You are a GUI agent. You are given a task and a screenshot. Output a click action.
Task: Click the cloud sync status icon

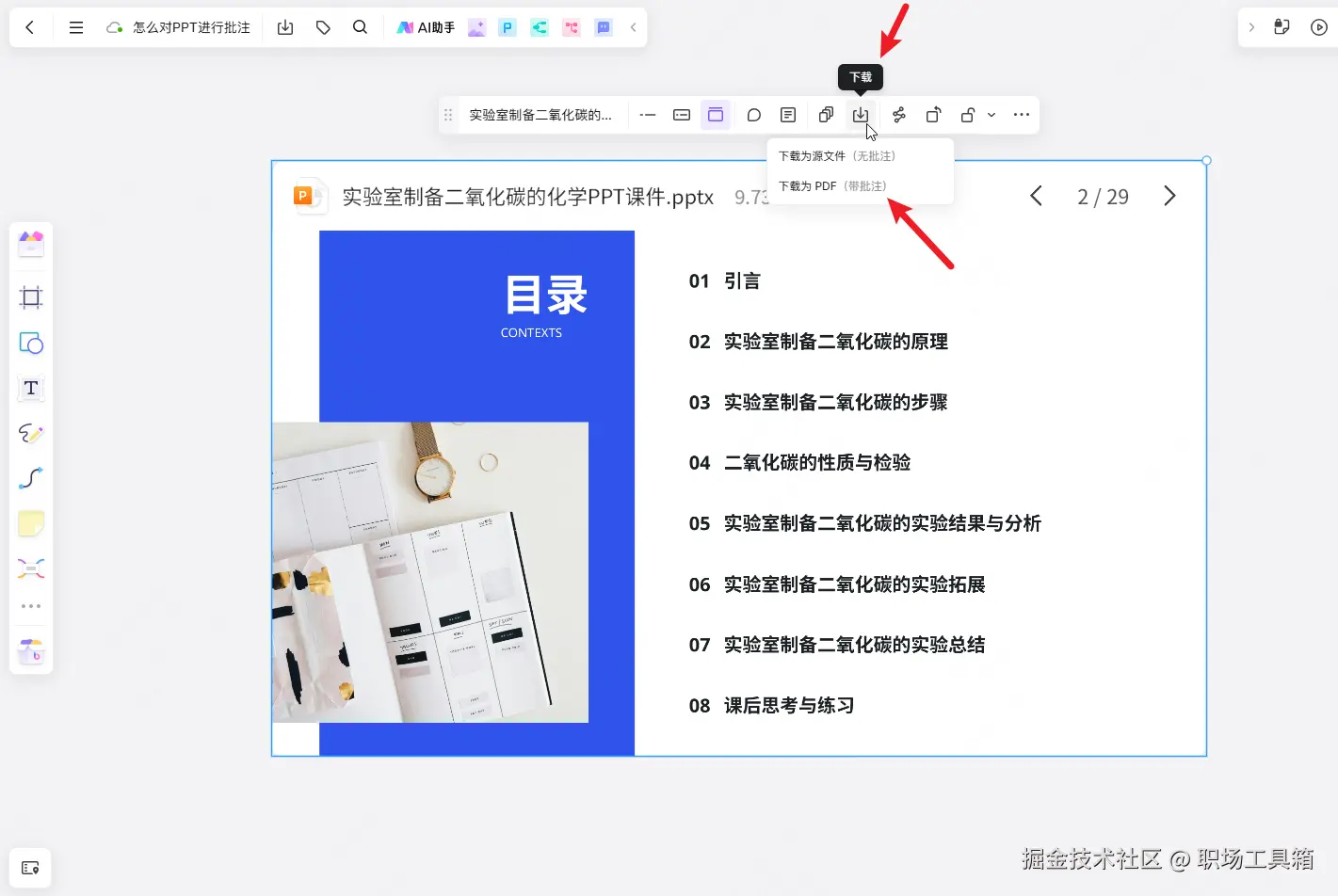[x=115, y=27]
